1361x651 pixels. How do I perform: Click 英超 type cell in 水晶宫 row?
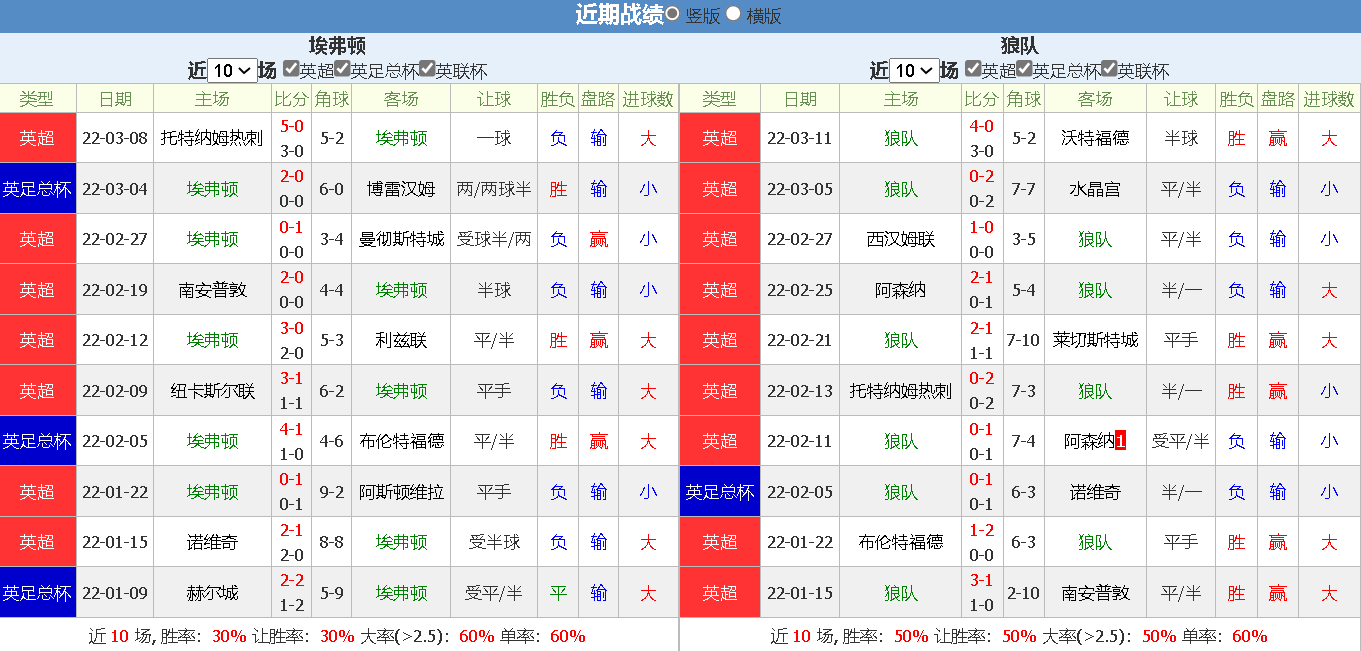[x=720, y=189]
